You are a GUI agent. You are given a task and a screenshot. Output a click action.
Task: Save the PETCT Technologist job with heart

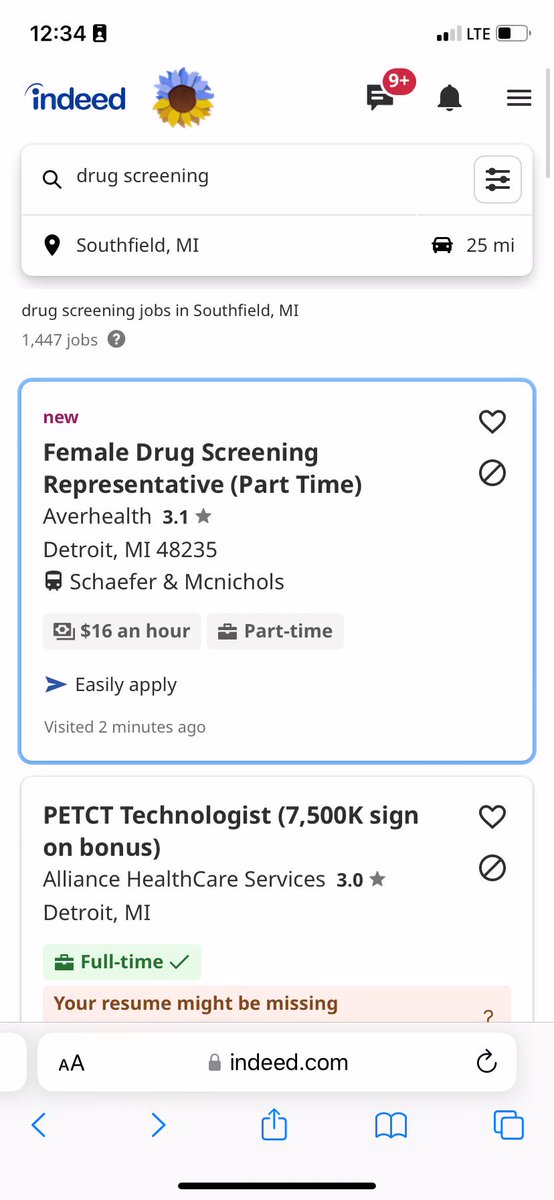pos(492,817)
